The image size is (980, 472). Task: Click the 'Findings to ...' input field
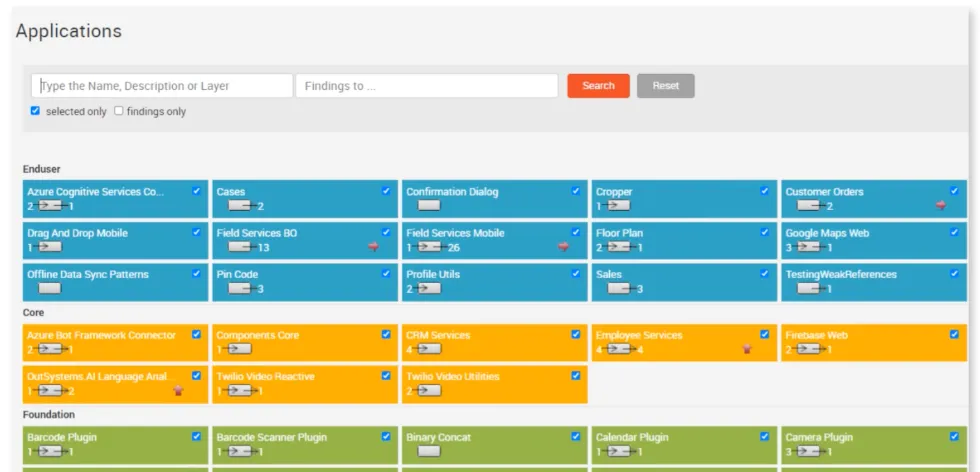point(426,86)
